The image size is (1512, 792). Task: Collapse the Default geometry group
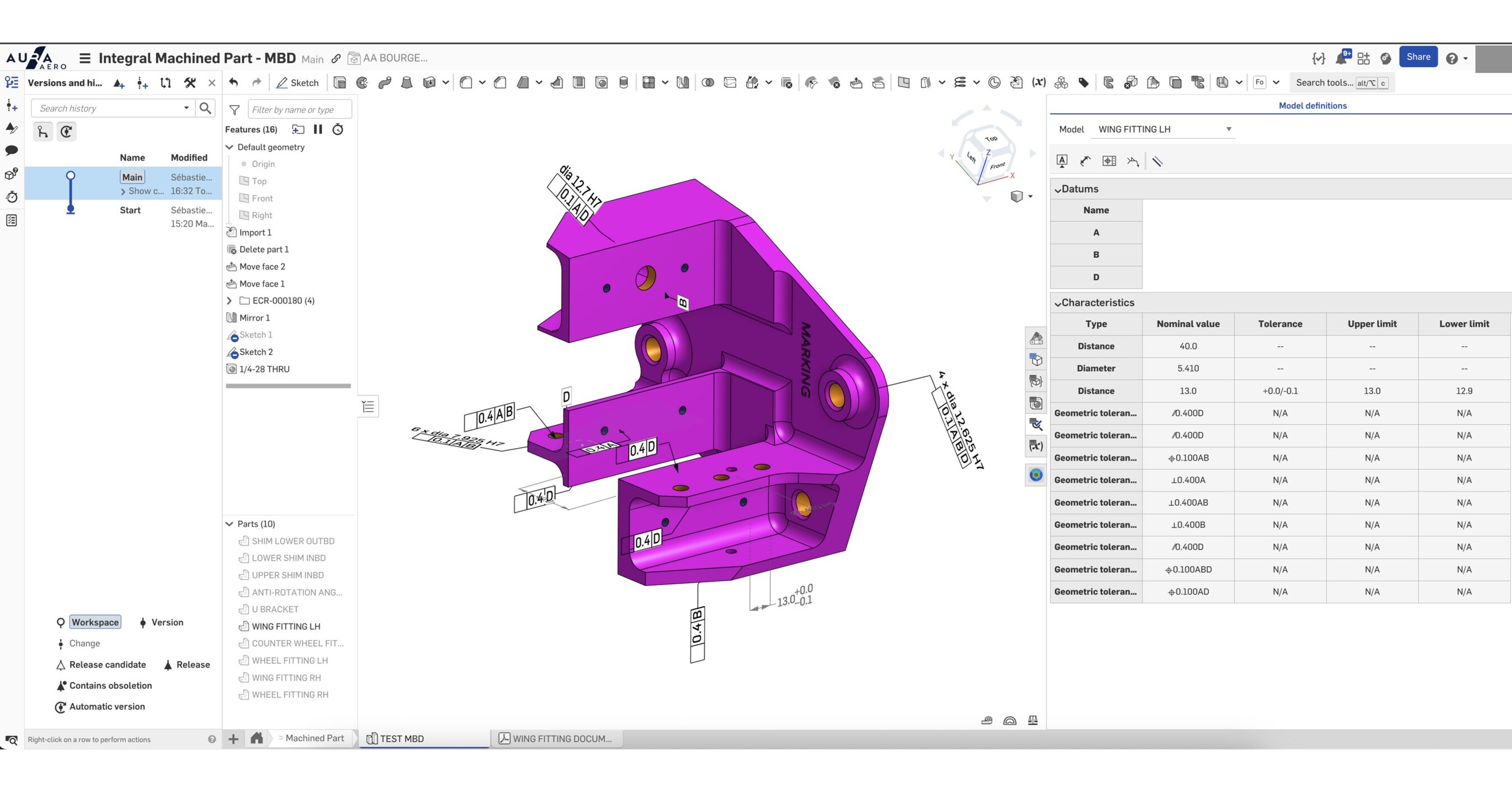230,147
